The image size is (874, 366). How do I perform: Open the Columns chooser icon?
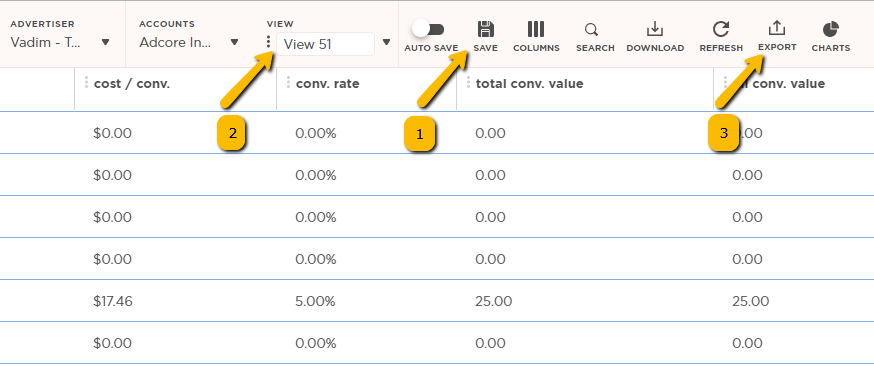pyautogui.click(x=536, y=29)
